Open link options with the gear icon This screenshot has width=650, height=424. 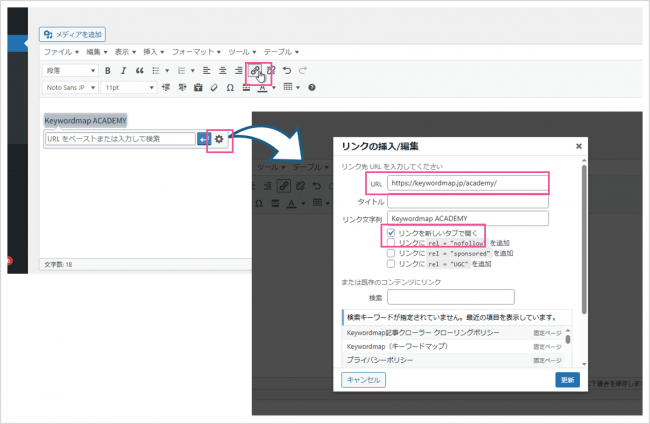(219, 139)
